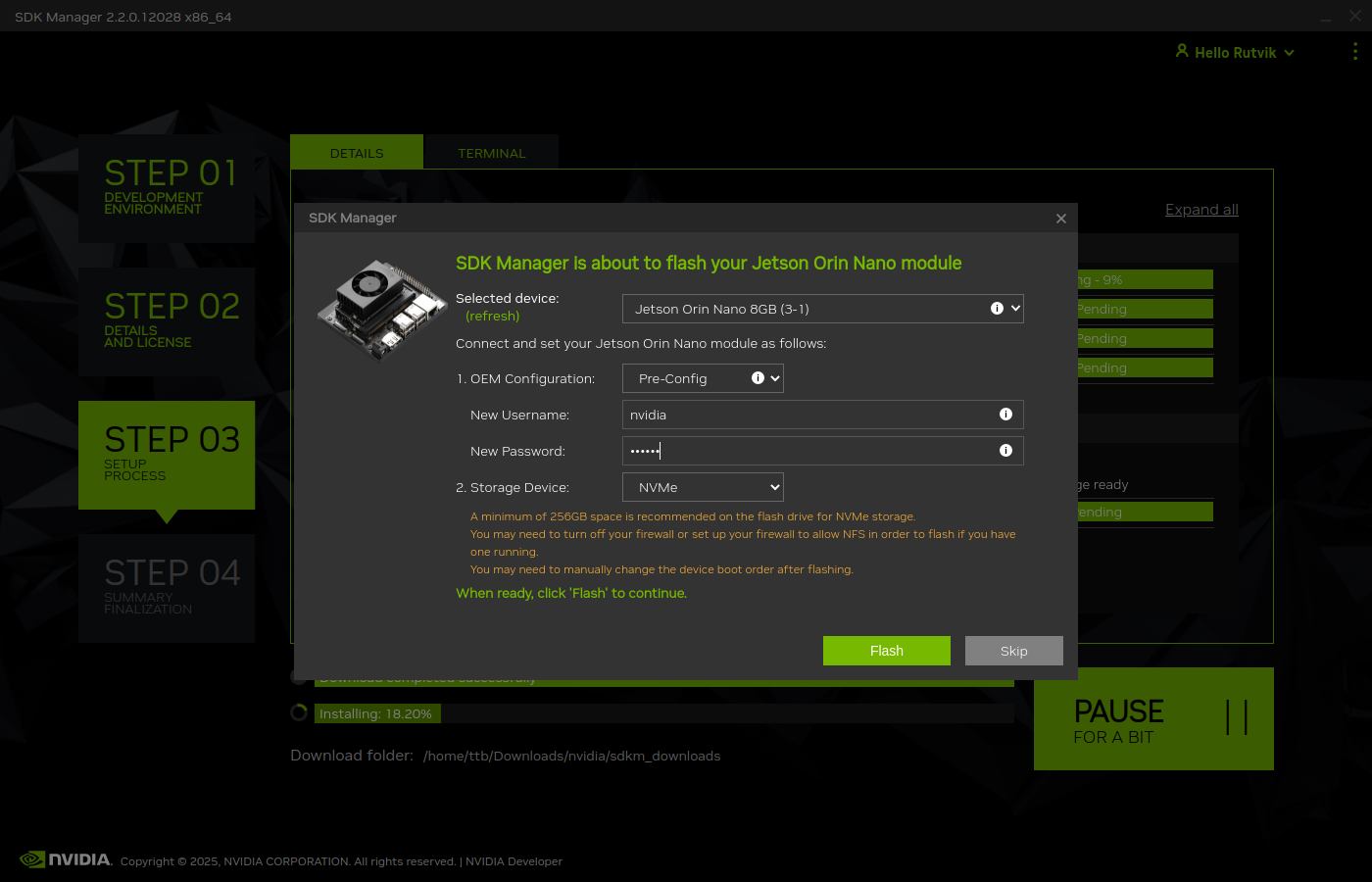The image size is (1372, 882).
Task: Select the DETAILS tab
Action: [x=357, y=153]
